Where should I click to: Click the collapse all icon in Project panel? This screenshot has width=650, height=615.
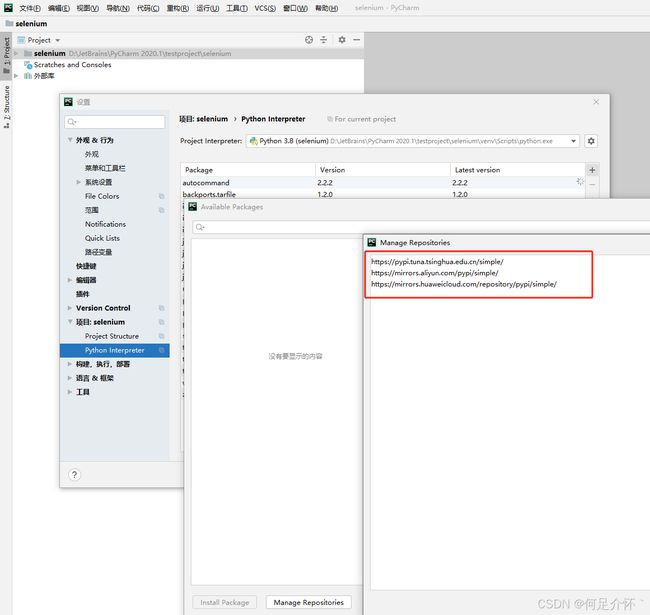[x=324, y=40]
